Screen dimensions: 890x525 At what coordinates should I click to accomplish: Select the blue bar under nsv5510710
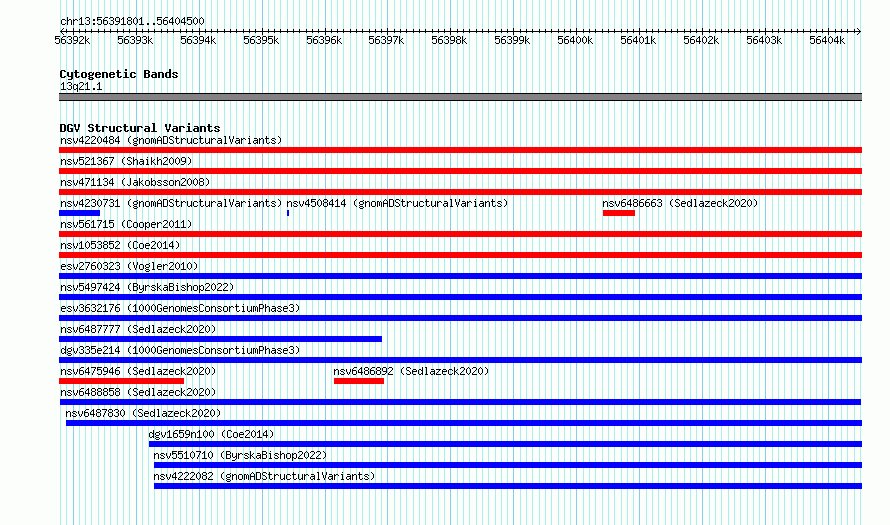[x=508, y=465]
